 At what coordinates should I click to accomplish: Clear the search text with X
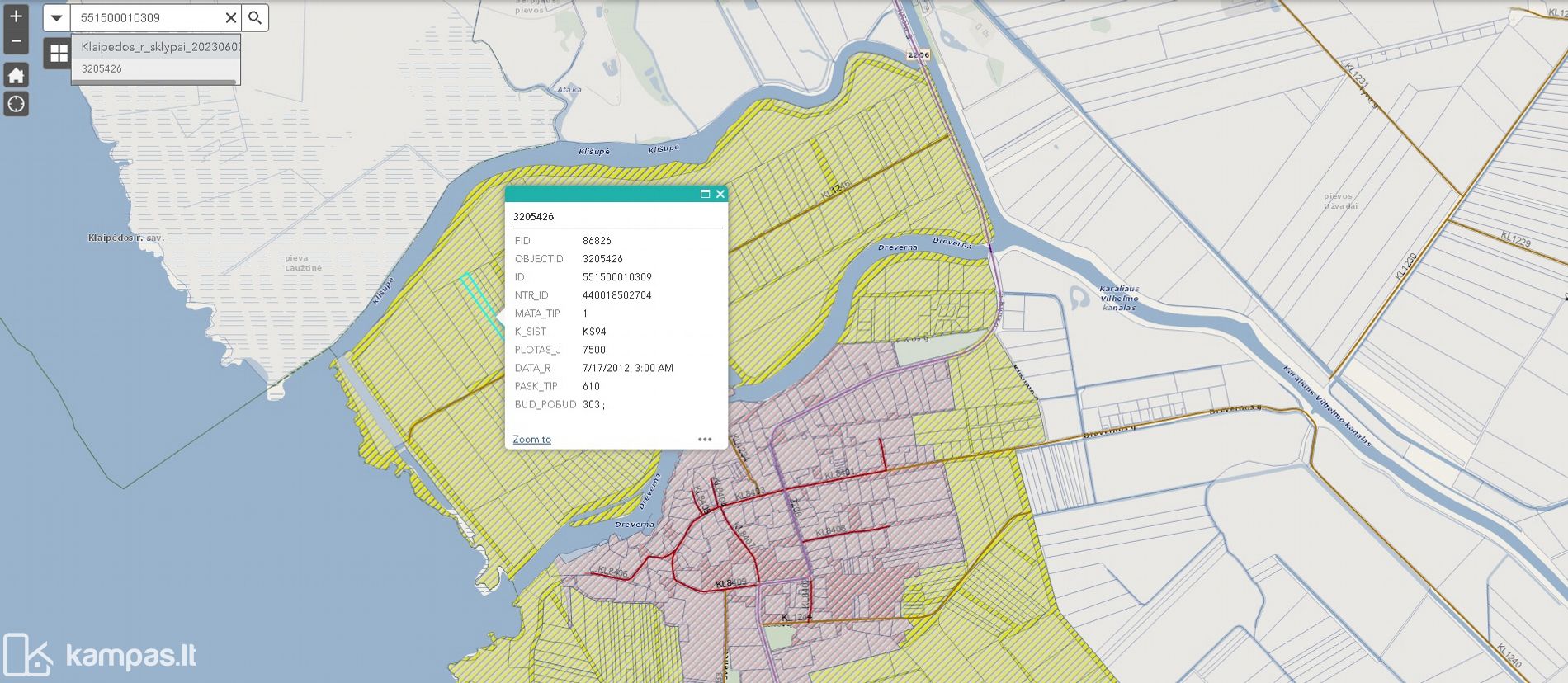coord(231,17)
